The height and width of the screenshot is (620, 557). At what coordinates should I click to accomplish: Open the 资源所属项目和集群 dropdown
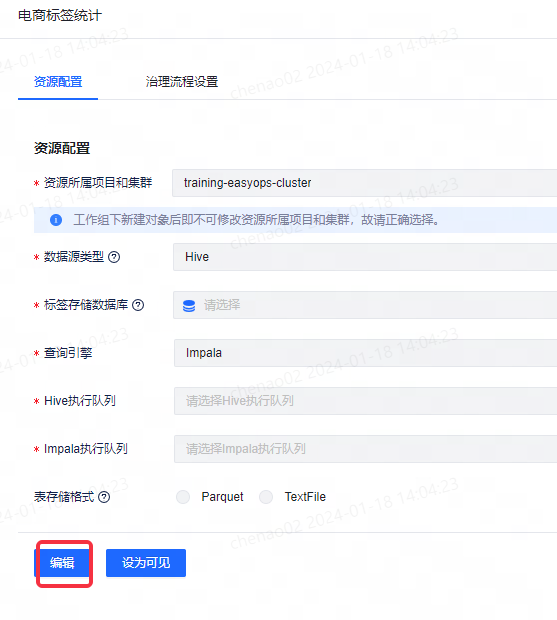[x=364, y=183]
